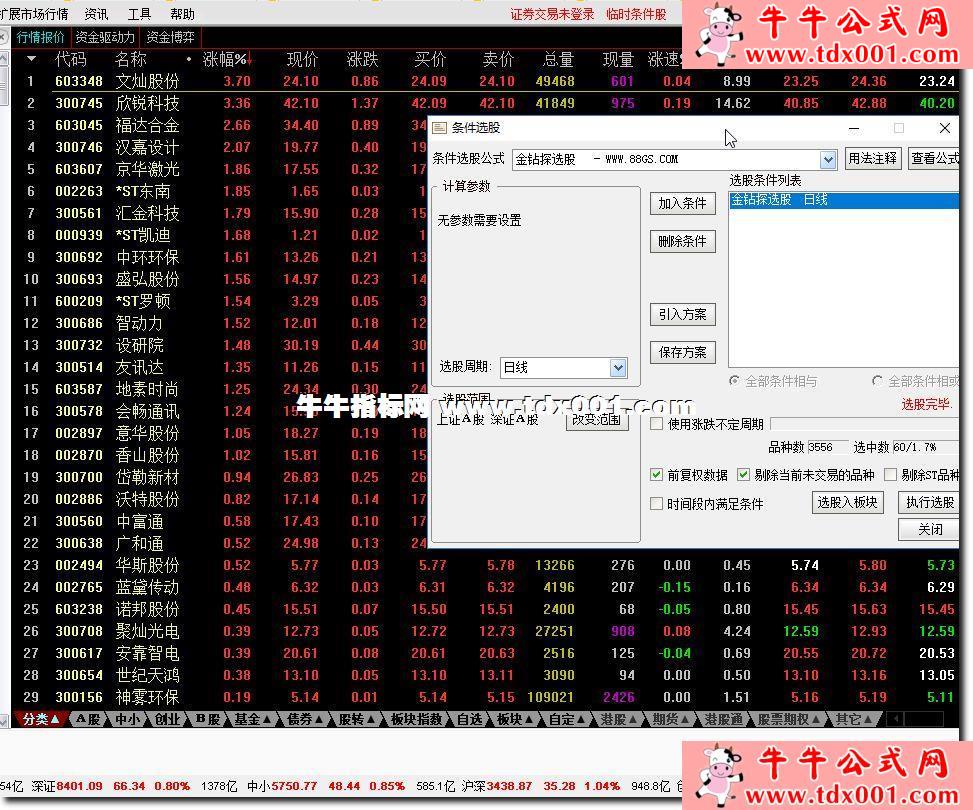Switch to the 行情报价 tab
Screen dimensions: 973x810
pyautogui.click(x=40, y=37)
